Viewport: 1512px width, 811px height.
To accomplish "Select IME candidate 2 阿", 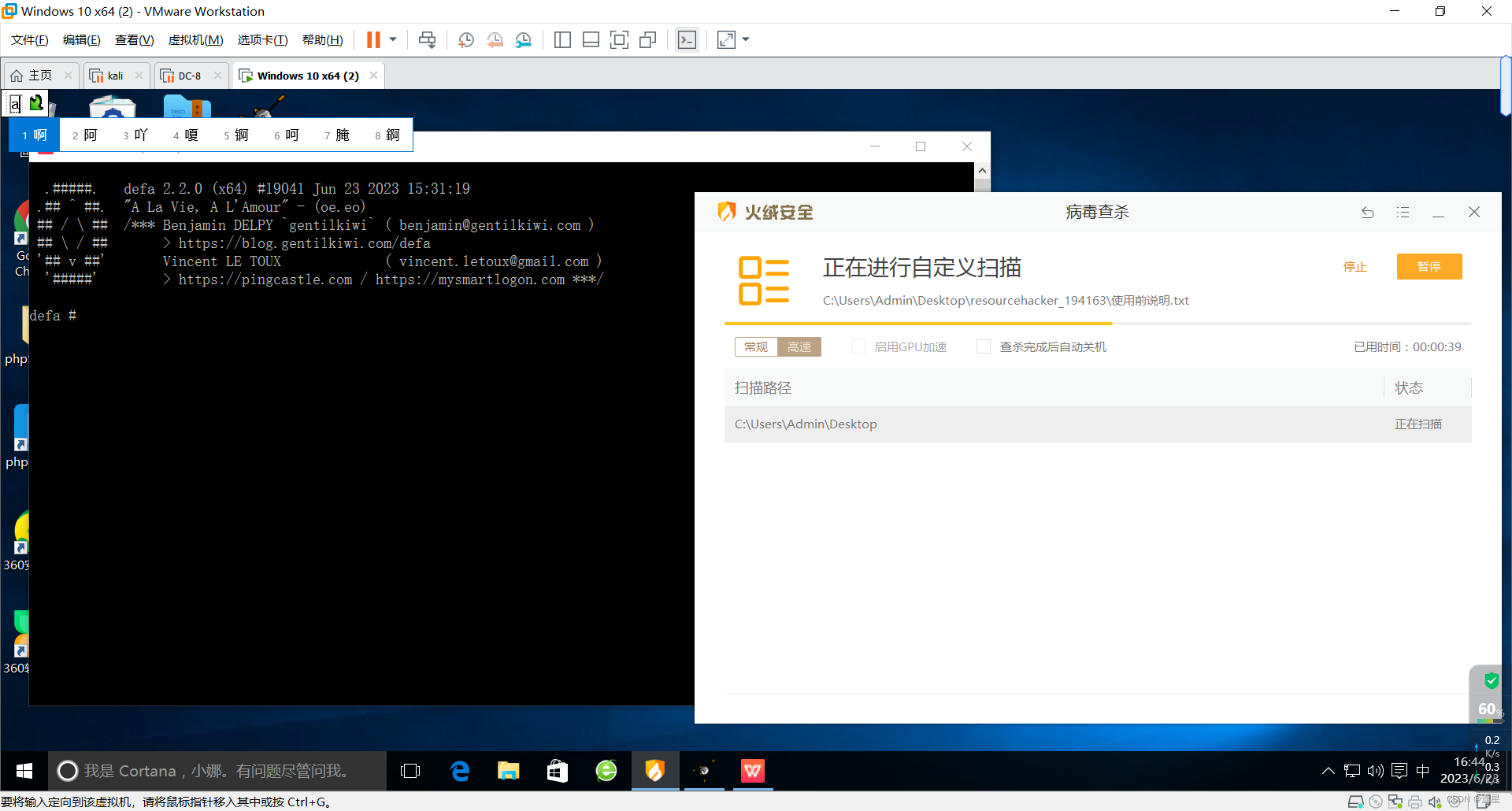I will 85,135.
